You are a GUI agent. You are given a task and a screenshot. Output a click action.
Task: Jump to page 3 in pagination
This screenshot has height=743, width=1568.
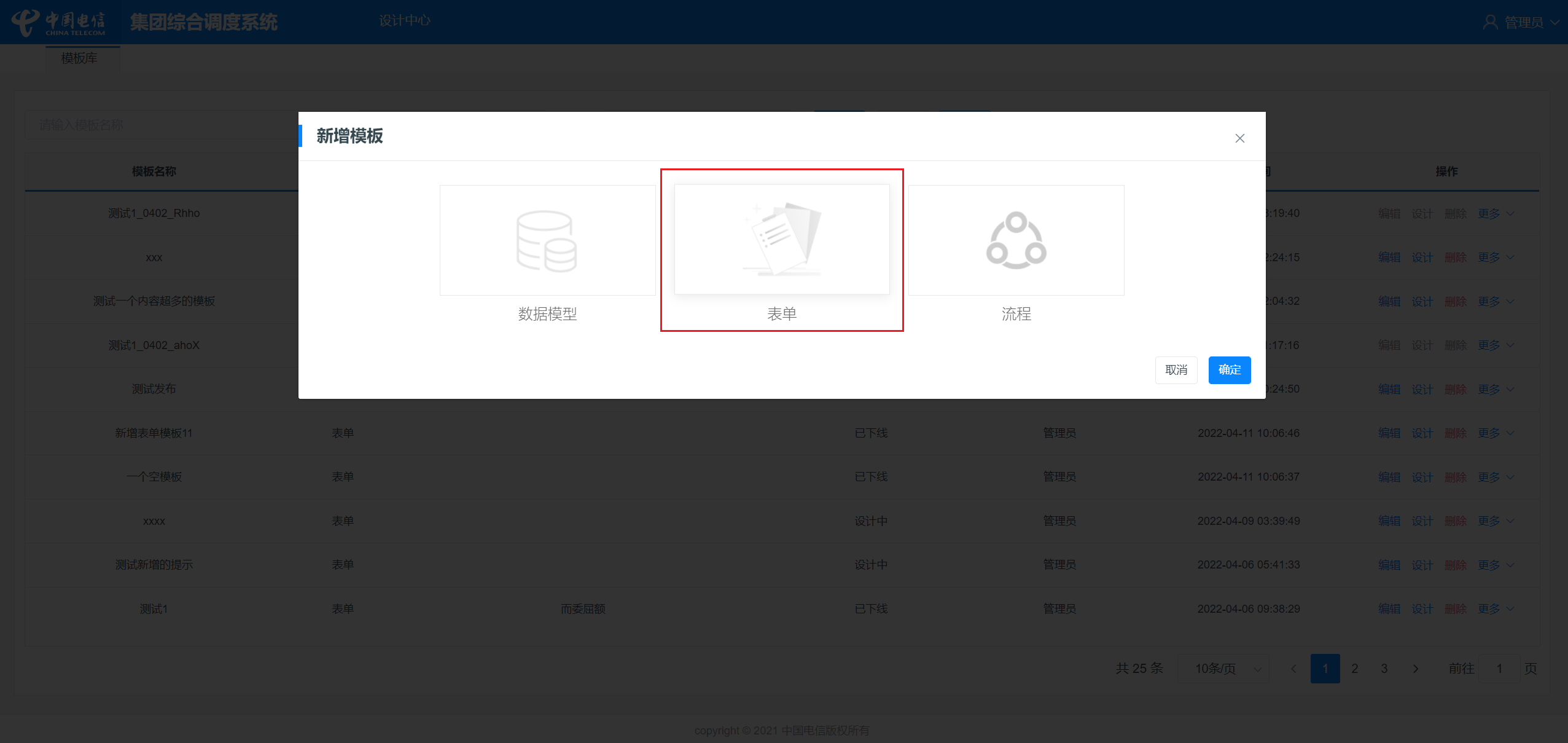pos(1384,669)
